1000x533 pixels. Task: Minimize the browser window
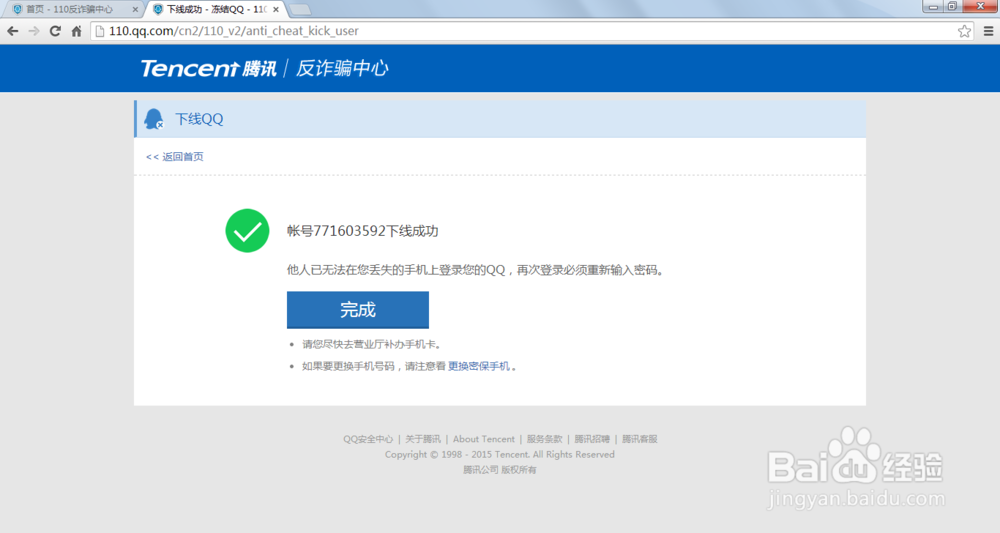coord(934,6)
